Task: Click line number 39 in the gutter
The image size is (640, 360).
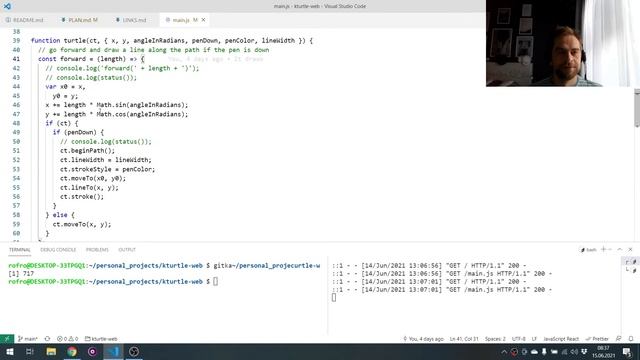Action: tap(16, 40)
